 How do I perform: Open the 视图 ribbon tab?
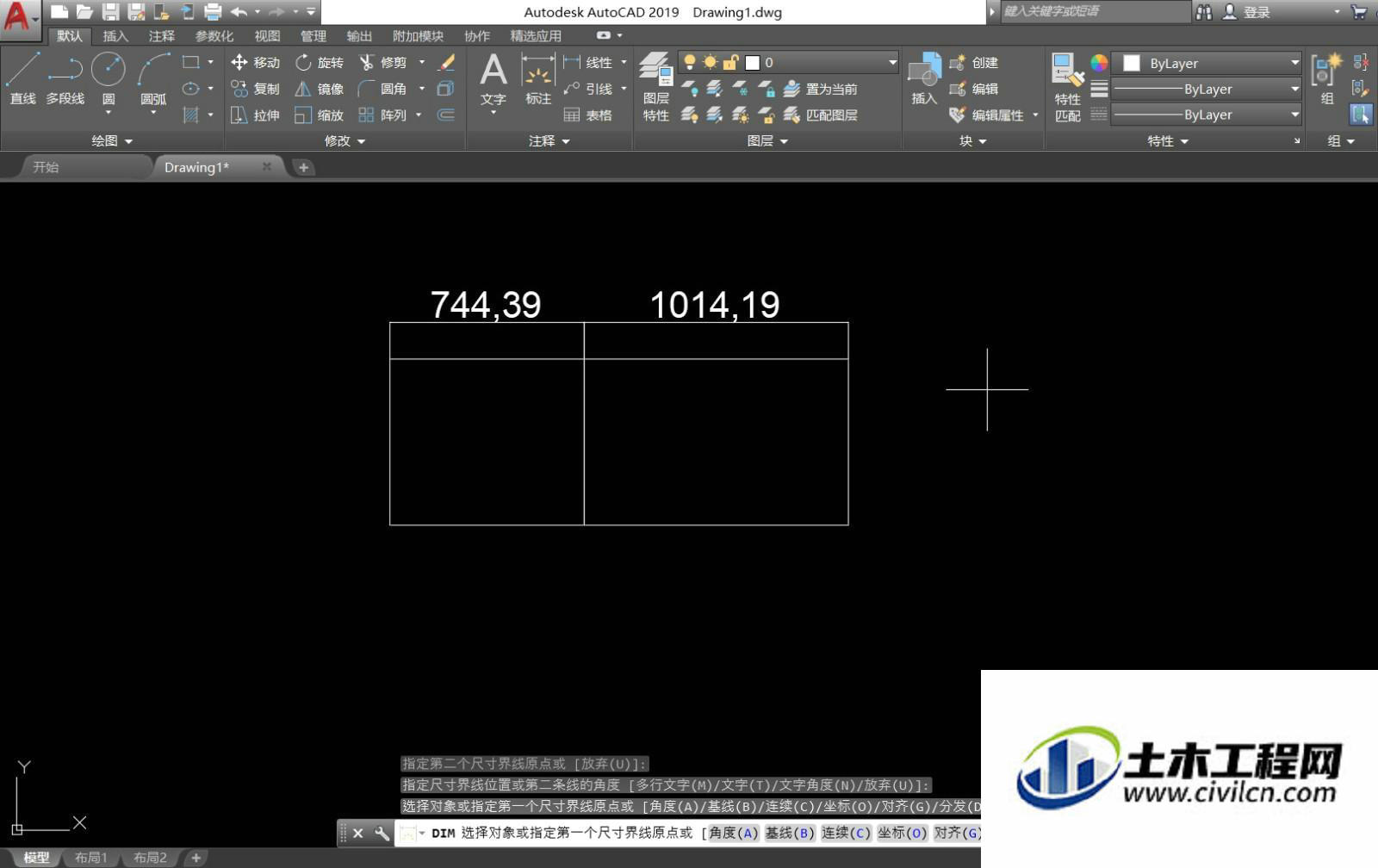267,36
